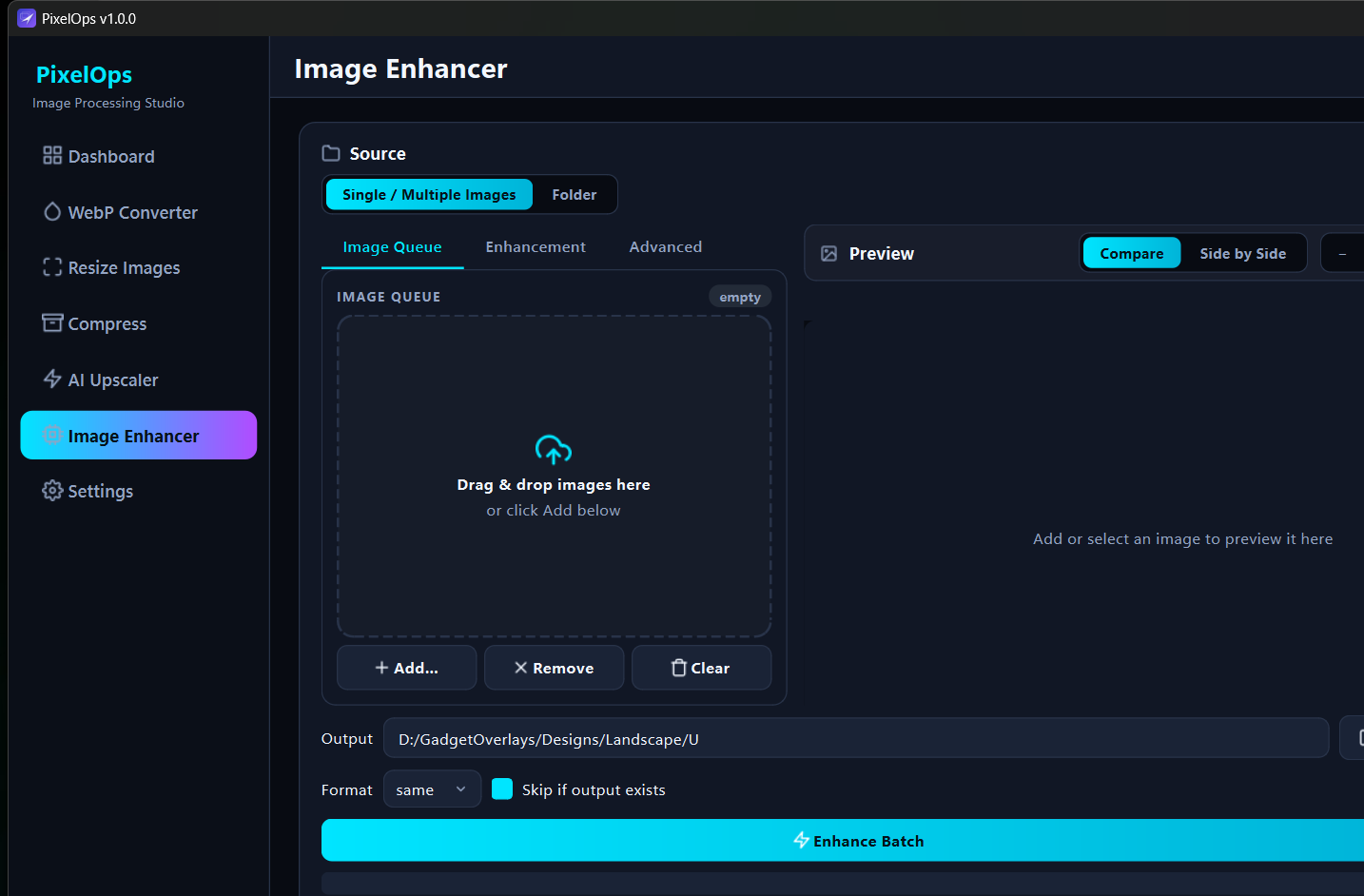Viewport: 1364px width, 896px height.
Task: Open the Advanced tab
Action: pyautogui.click(x=666, y=246)
